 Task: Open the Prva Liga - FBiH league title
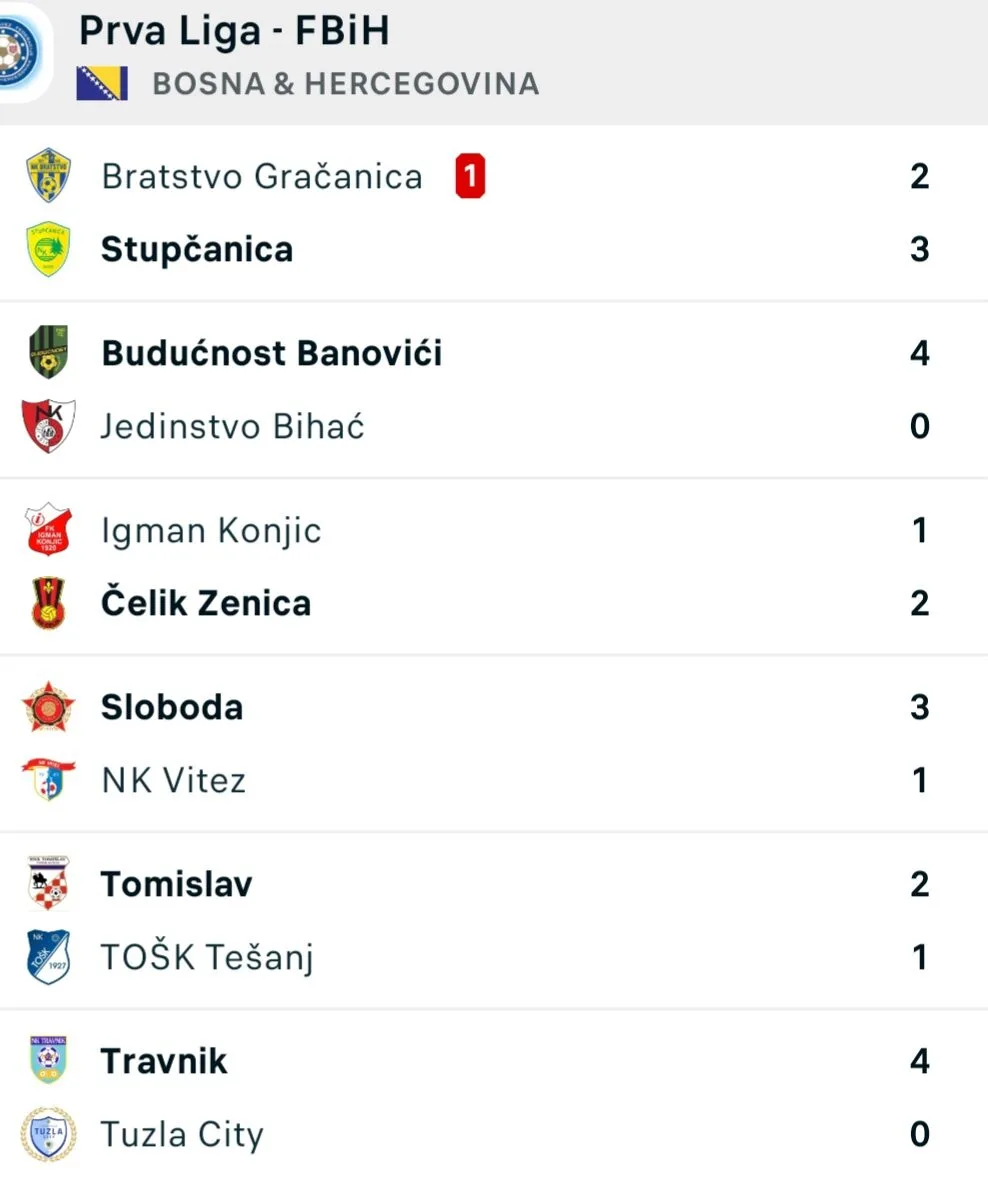[234, 32]
